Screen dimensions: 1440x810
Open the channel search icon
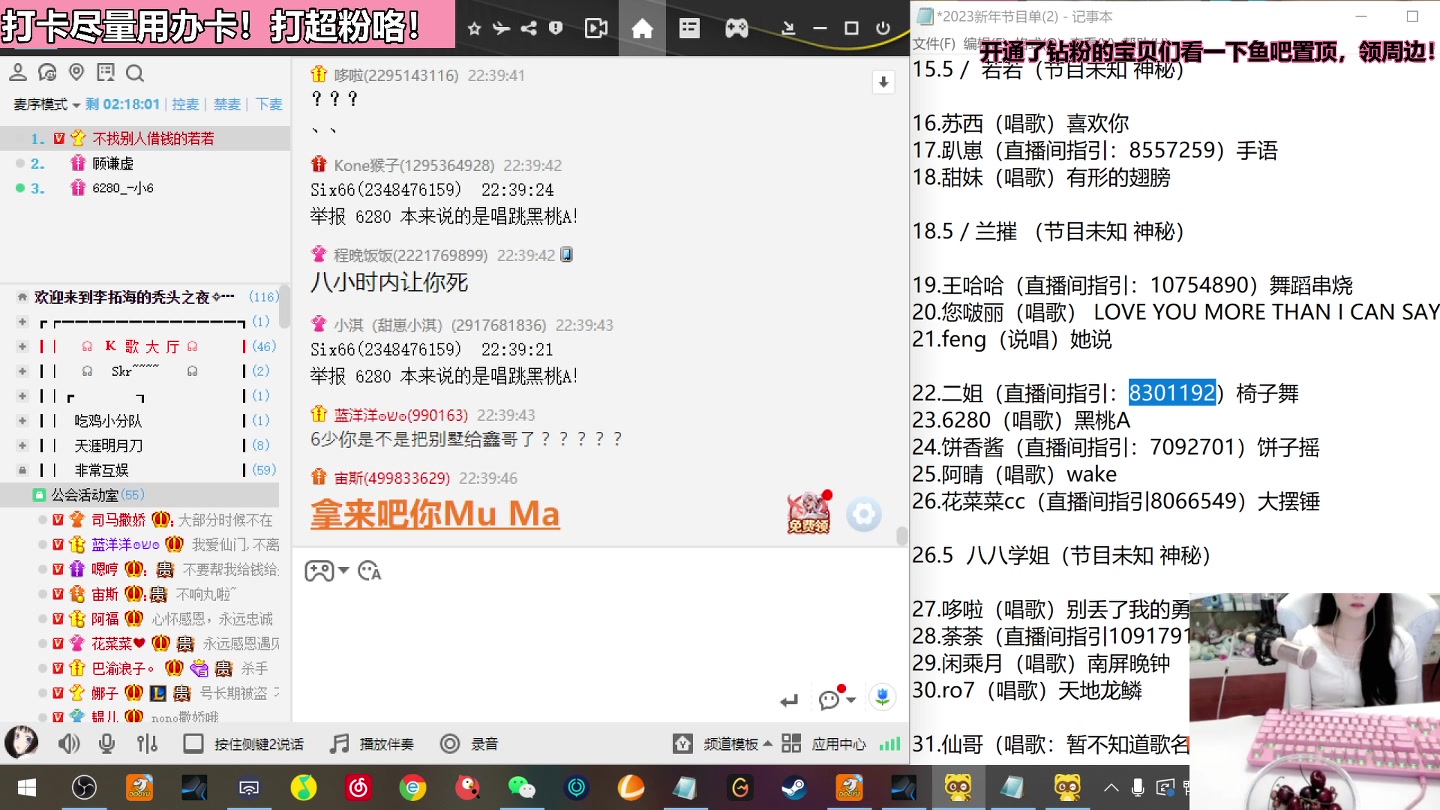[133, 72]
